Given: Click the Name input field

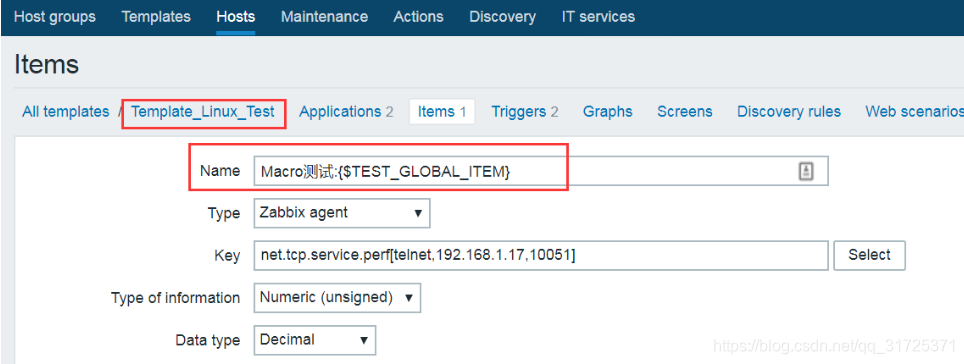Looking at the screenshot, I should click(x=541, y=172).
